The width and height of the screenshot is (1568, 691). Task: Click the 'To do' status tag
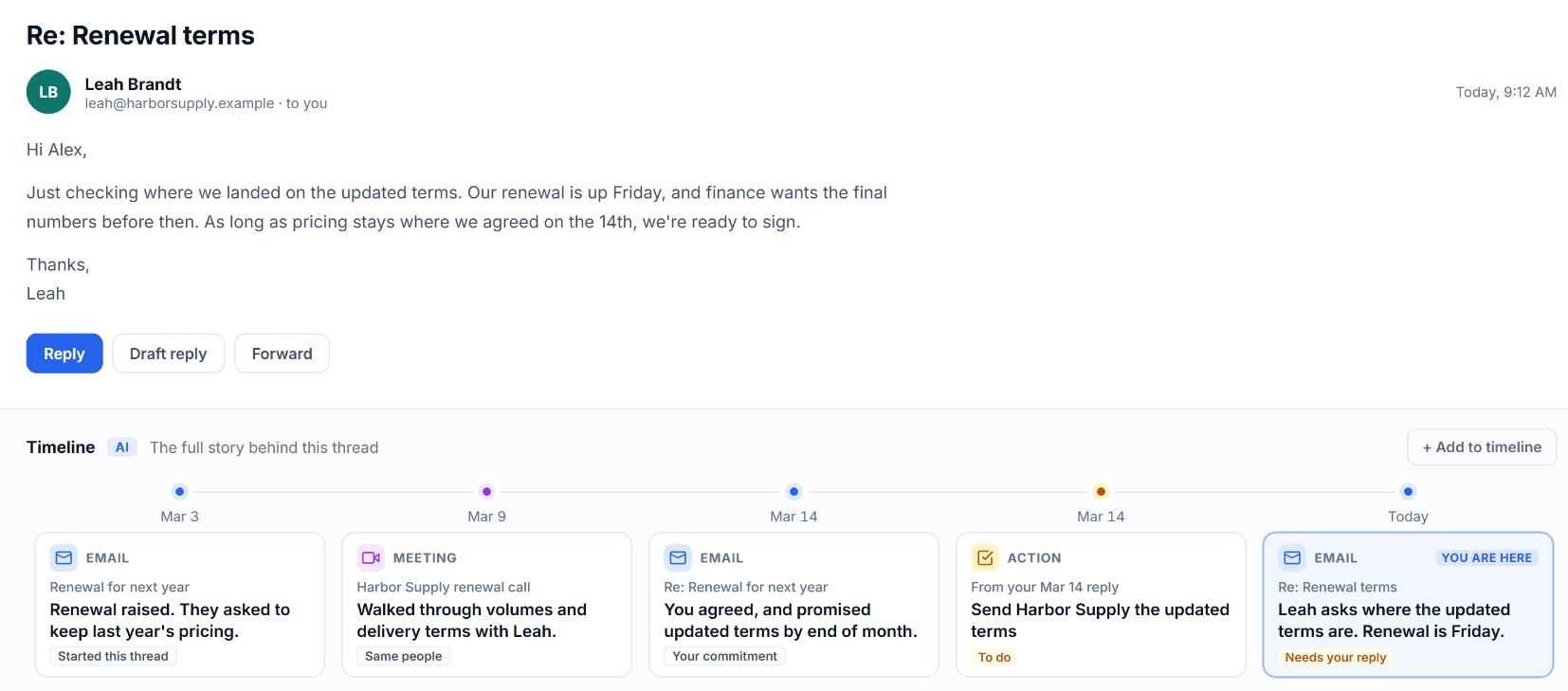(x=994, y=657)
